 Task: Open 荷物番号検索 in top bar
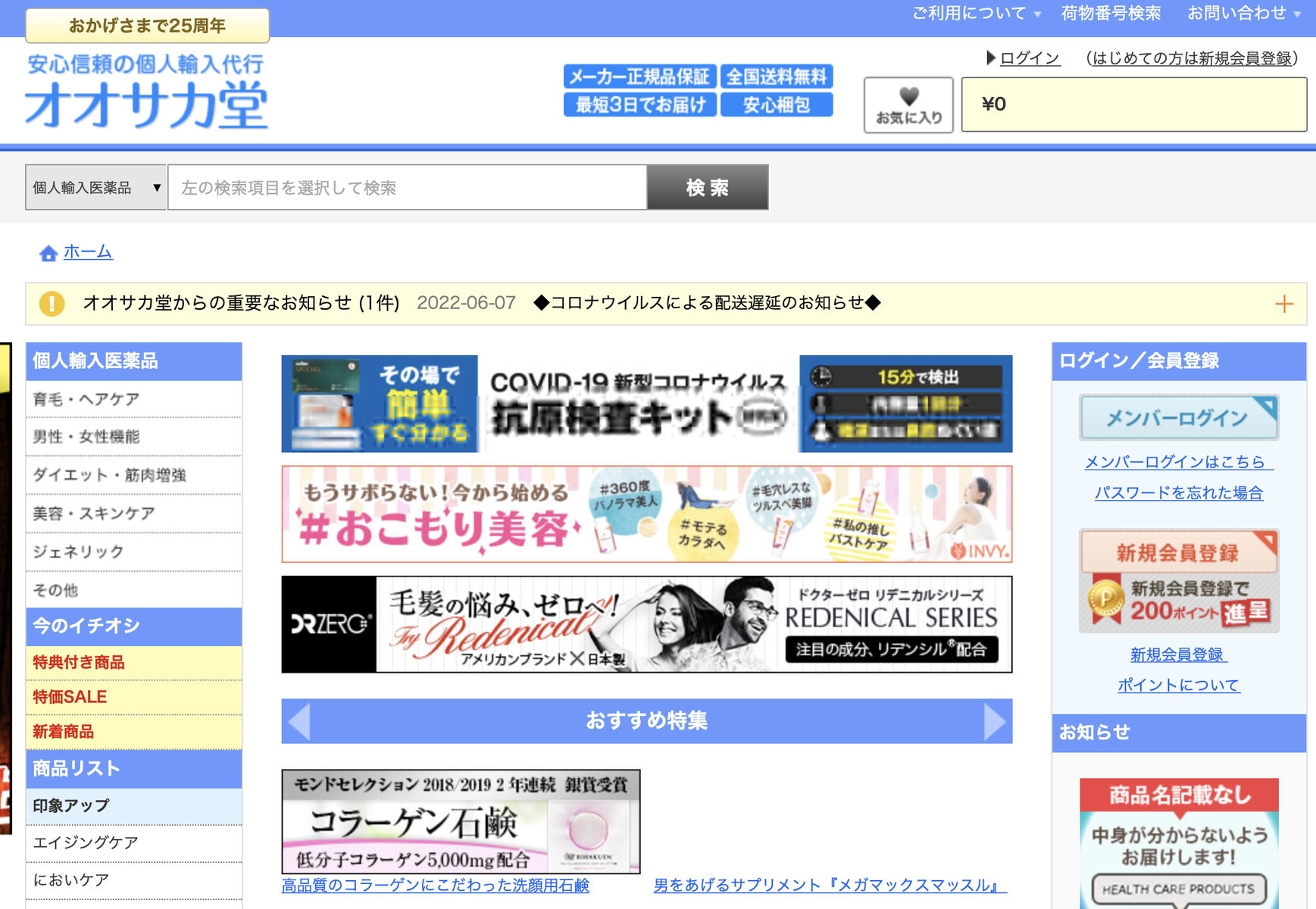point(1111,14)
